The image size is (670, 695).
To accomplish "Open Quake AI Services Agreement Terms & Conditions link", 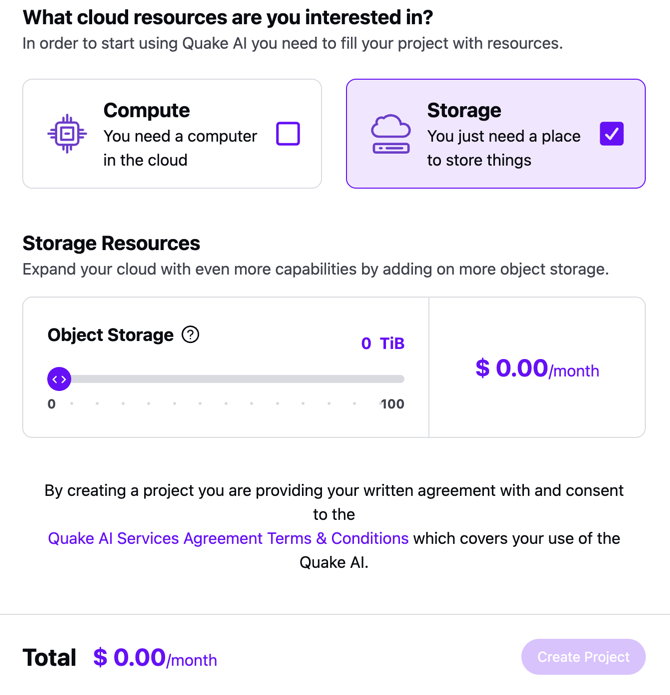I will (228, 538).
